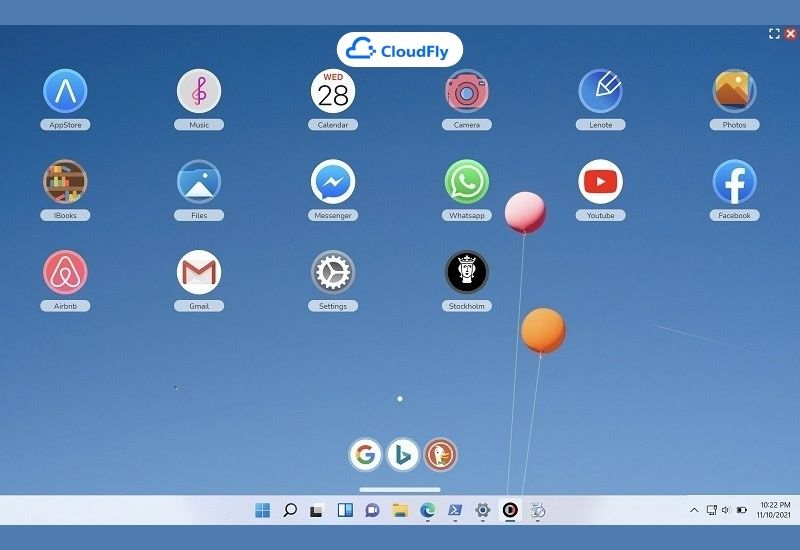Click the AppStore text label
Viewport: 800px width, 550px height.
[65, 124]
